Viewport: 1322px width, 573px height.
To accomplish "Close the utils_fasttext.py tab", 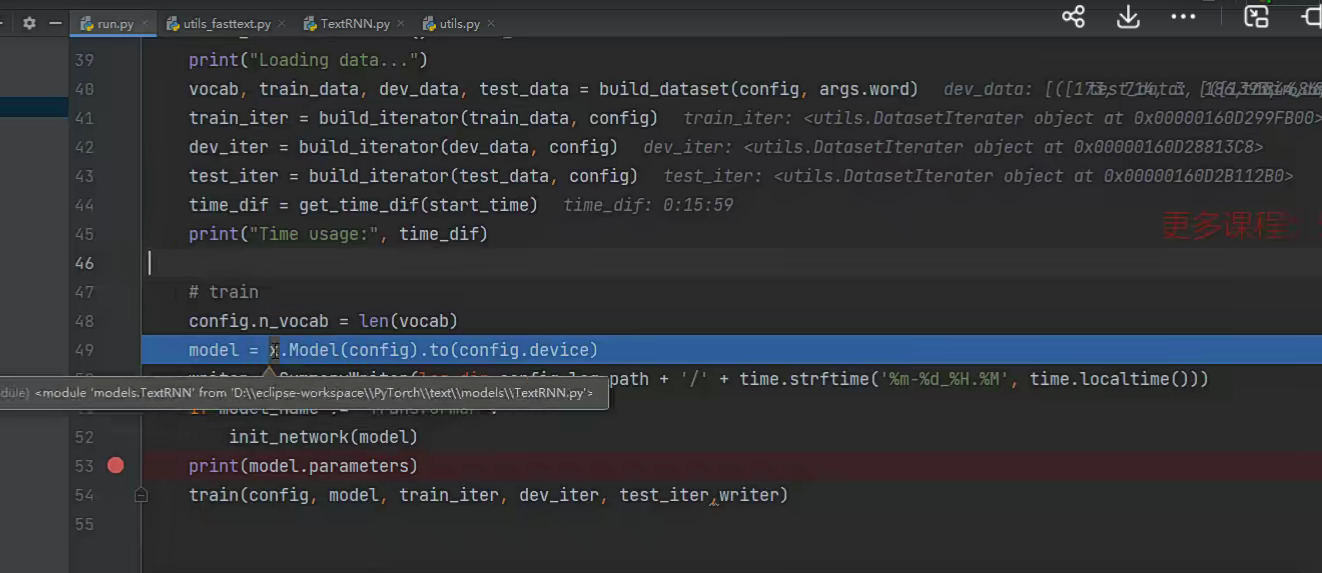I will [283, 24].
